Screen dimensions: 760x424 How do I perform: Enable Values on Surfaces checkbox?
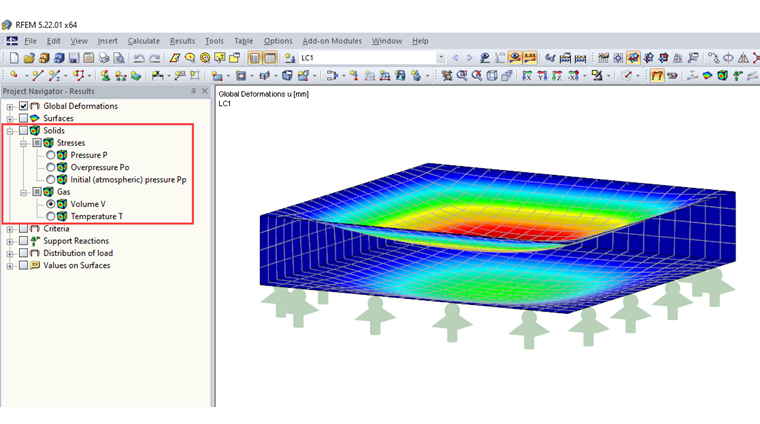[23, 266]
